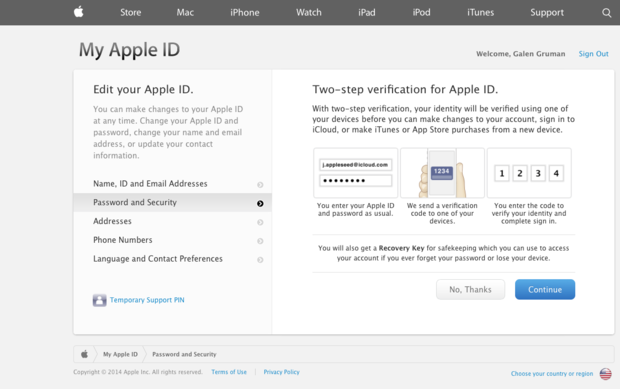The width and height of the screenshot is (620, 389).
Task: Click the Two-step verification for Apple ID heading
Action: 405,90
